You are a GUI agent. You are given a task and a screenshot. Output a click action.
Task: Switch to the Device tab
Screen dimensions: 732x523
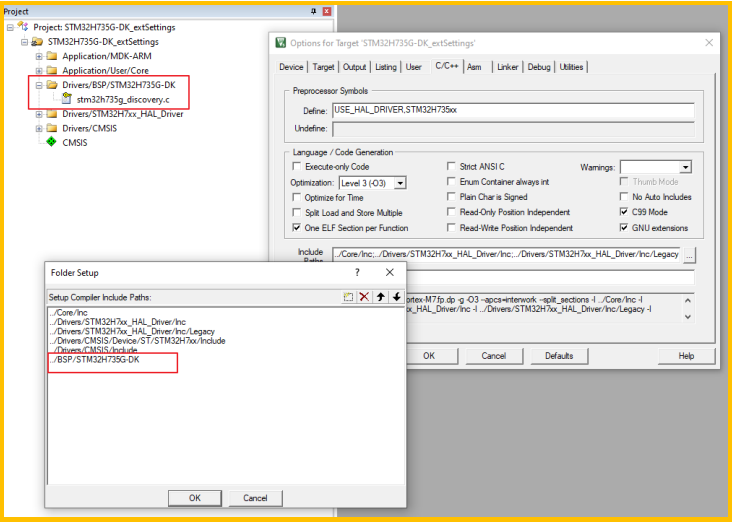291,67
